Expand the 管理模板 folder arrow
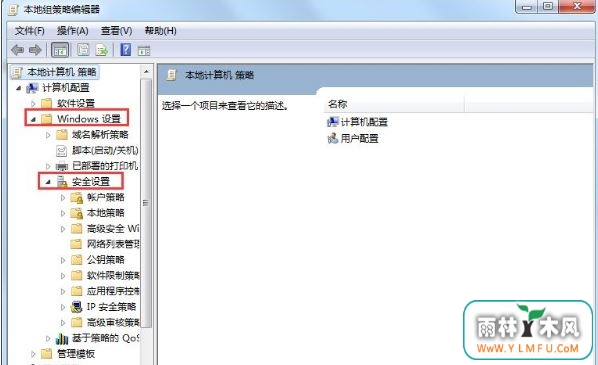Screen dimensions: 598x365 pos(33,354)
